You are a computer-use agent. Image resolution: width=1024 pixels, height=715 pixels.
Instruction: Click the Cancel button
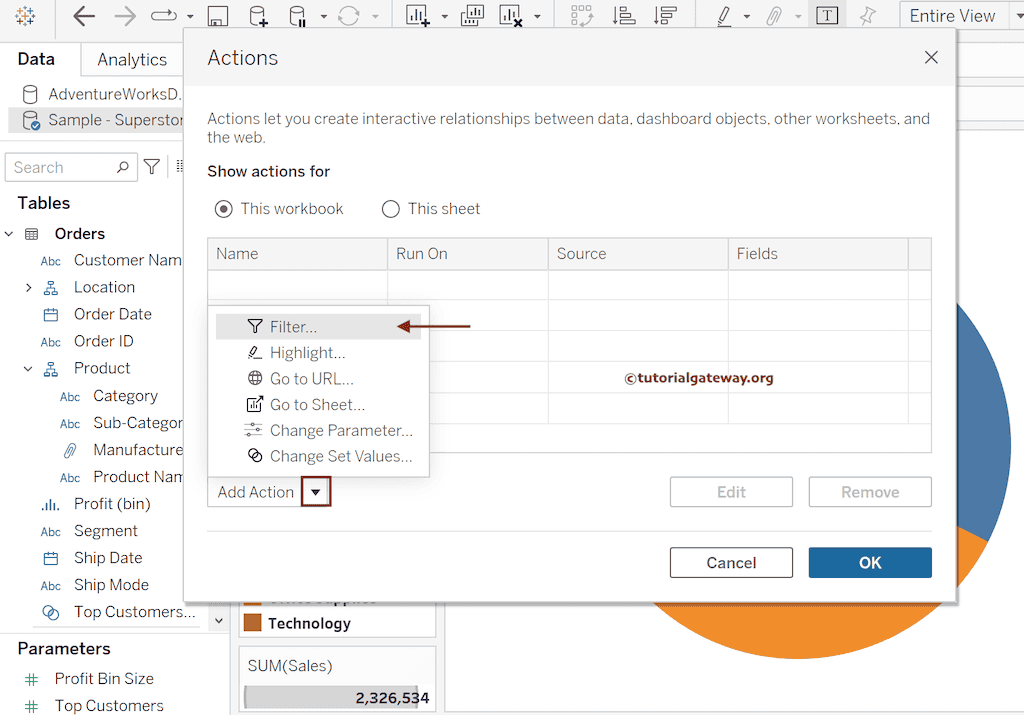point(731,563)
